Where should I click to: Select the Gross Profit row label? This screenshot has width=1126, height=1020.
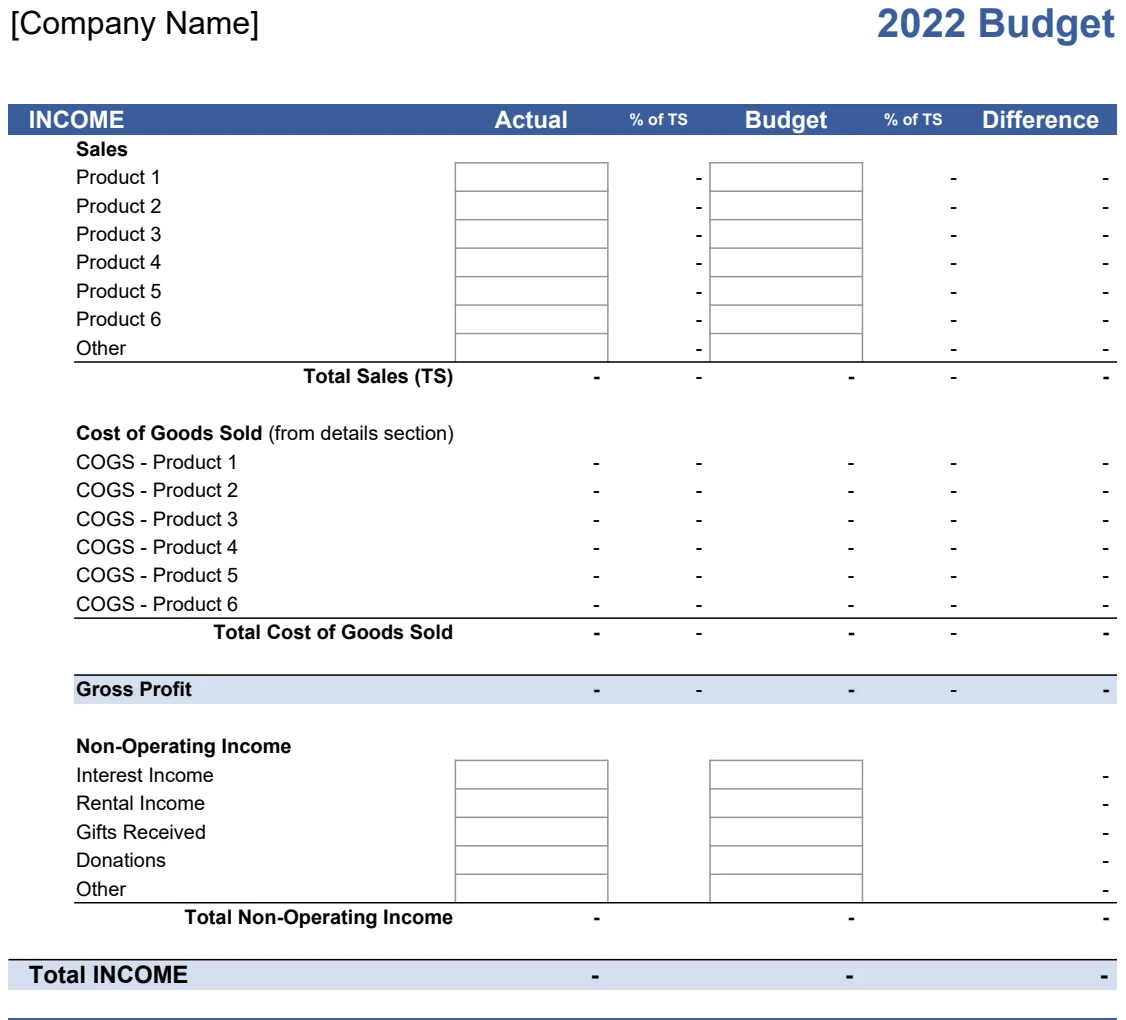134,689
